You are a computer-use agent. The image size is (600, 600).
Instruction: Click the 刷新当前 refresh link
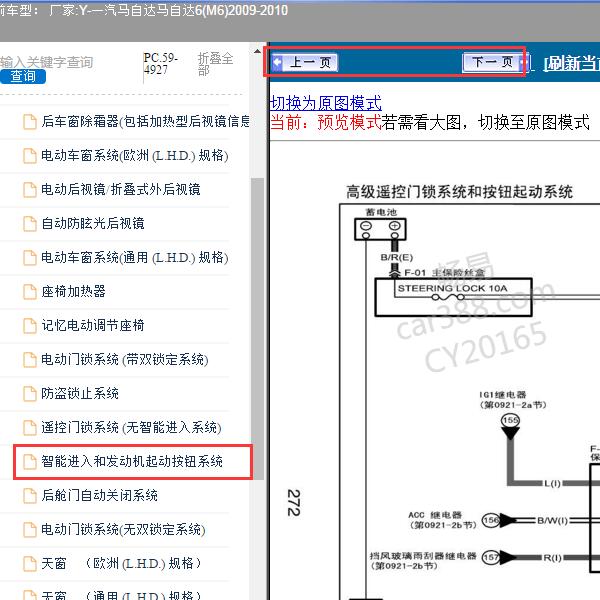(x=572, y=63)
